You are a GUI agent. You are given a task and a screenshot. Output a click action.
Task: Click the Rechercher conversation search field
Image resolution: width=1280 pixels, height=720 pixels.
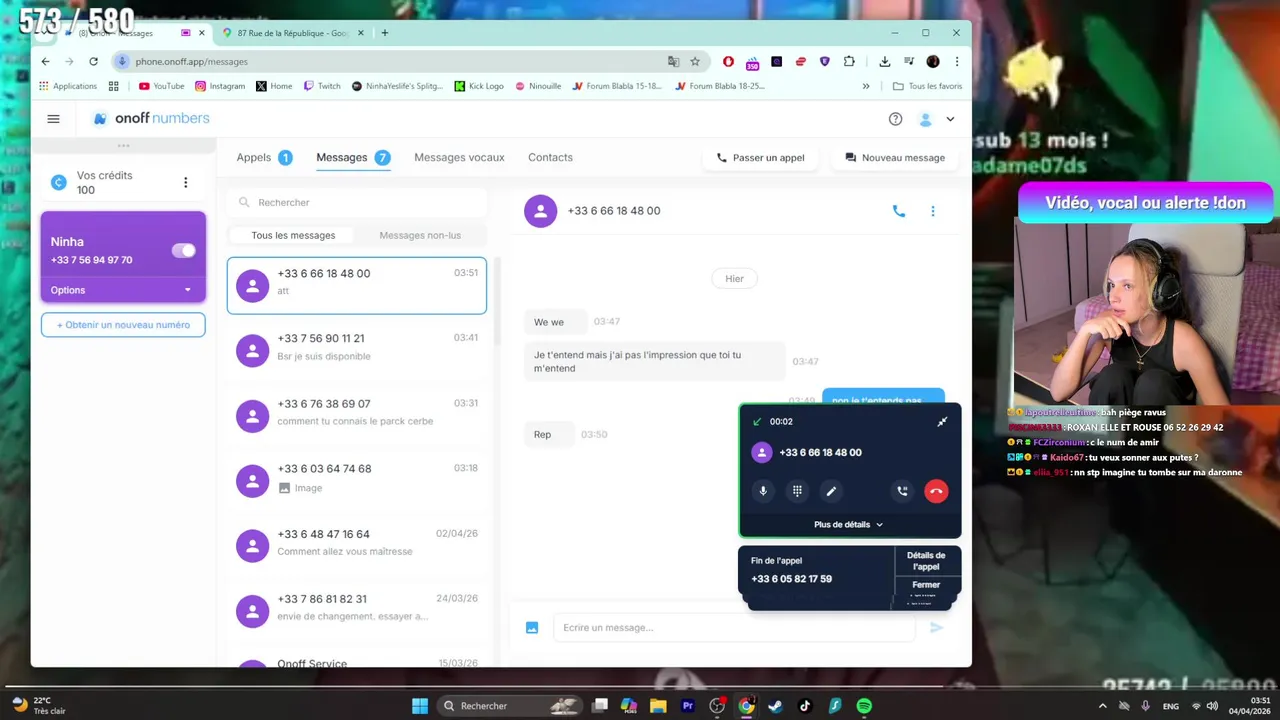coord(357,202)
